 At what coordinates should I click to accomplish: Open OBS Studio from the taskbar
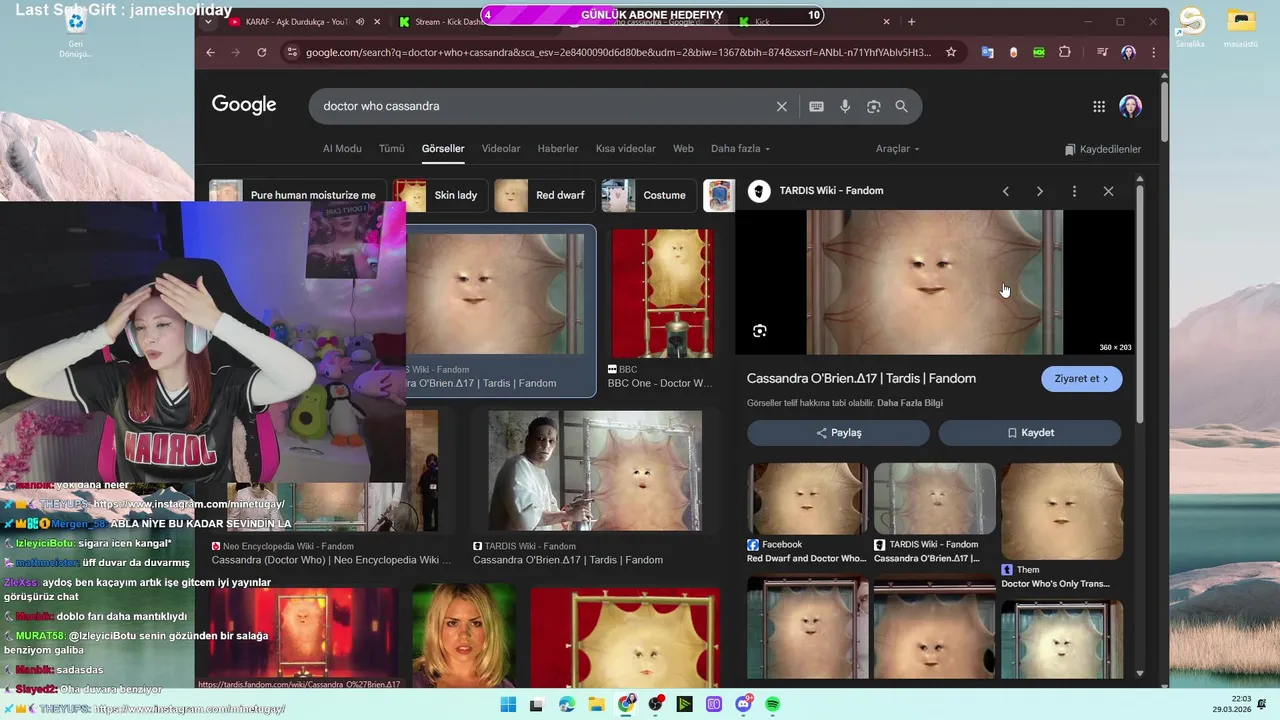[655, 704]
